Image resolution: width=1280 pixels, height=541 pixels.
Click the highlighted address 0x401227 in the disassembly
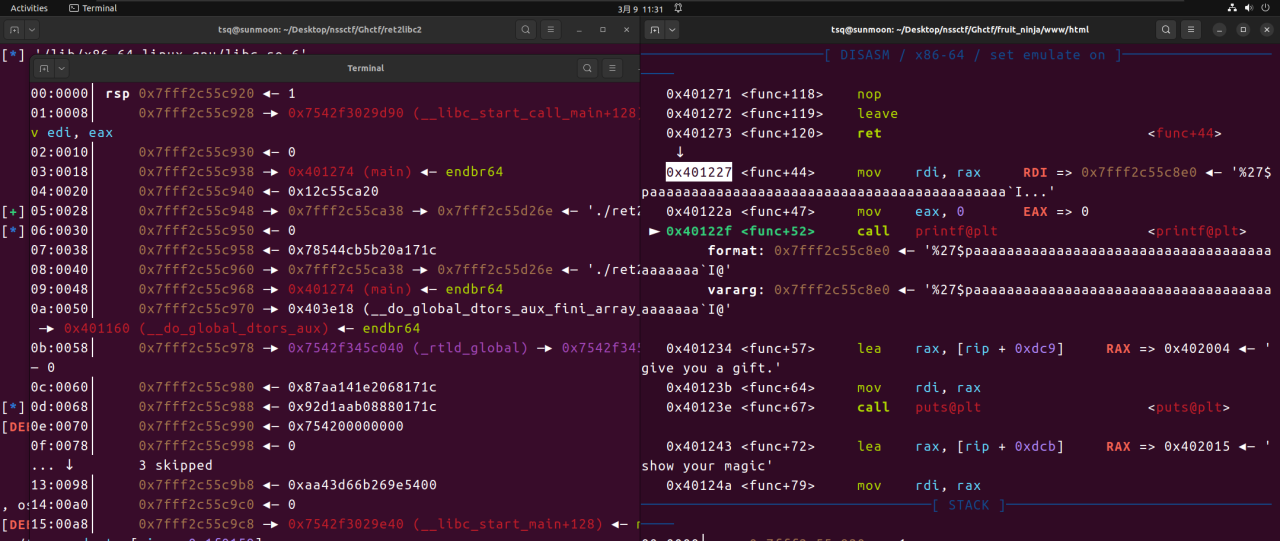(x=700, y=172)
